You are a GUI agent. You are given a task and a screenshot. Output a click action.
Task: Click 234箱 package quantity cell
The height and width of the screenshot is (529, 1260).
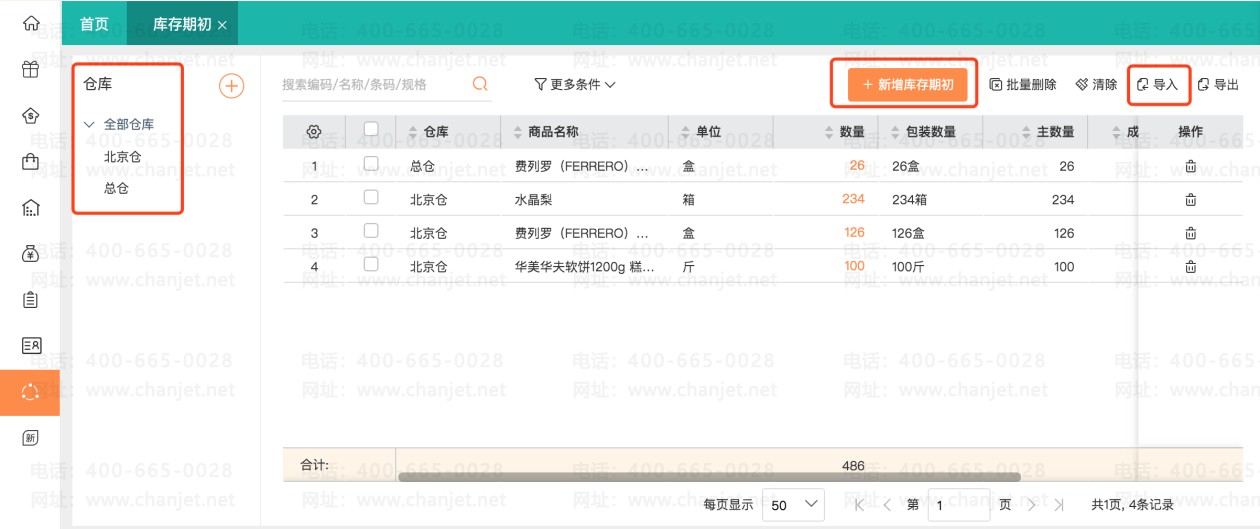coord(909,200)
